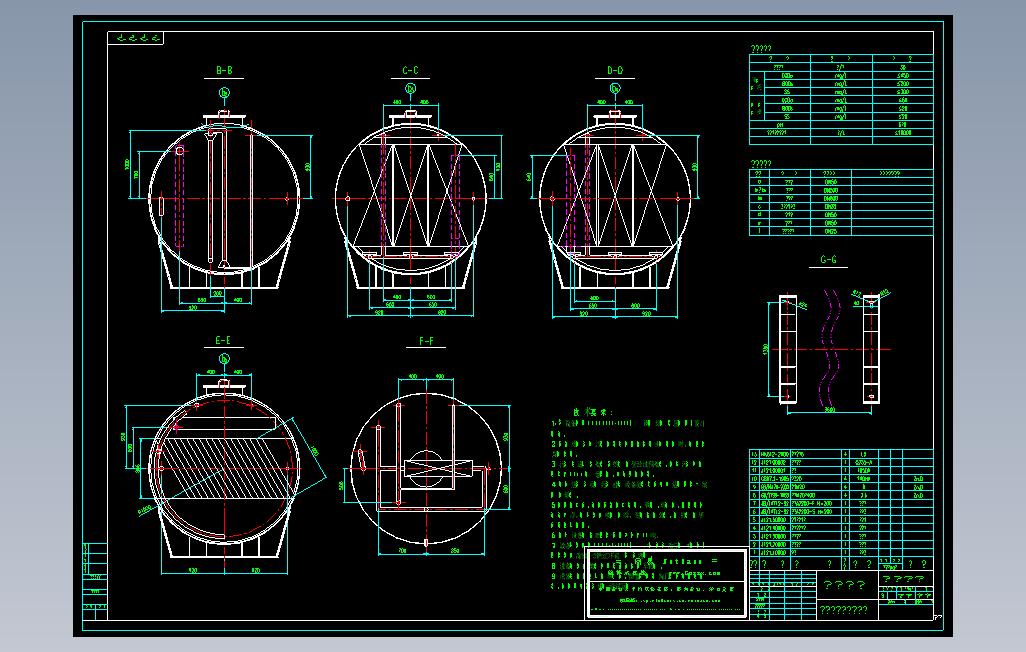Viewport: 1026px width, 652px height.
Task: Click the G-G section label
Action: (x=828, y=259)
